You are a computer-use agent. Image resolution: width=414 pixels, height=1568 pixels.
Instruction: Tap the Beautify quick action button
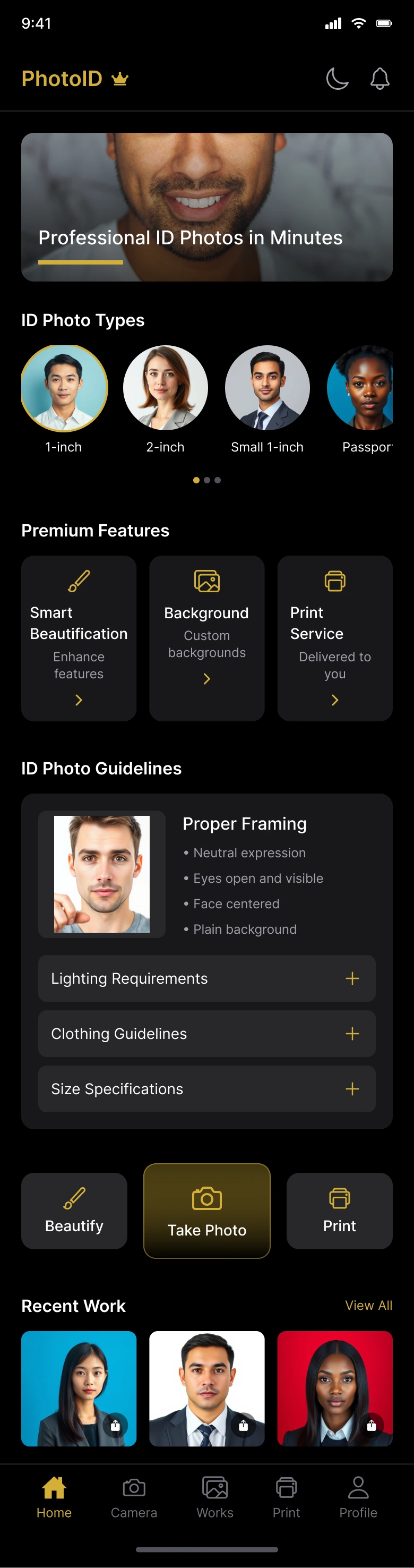coord(74,1211)
